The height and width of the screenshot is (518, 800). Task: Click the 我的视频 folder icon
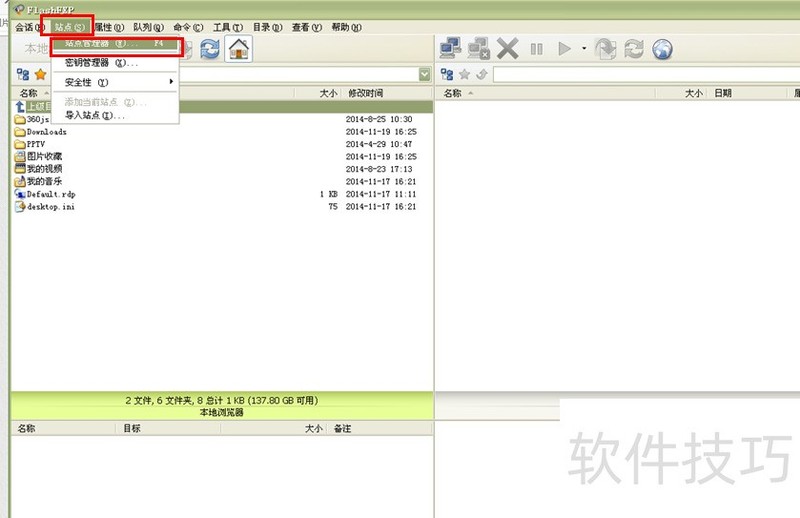coord(20,169)
